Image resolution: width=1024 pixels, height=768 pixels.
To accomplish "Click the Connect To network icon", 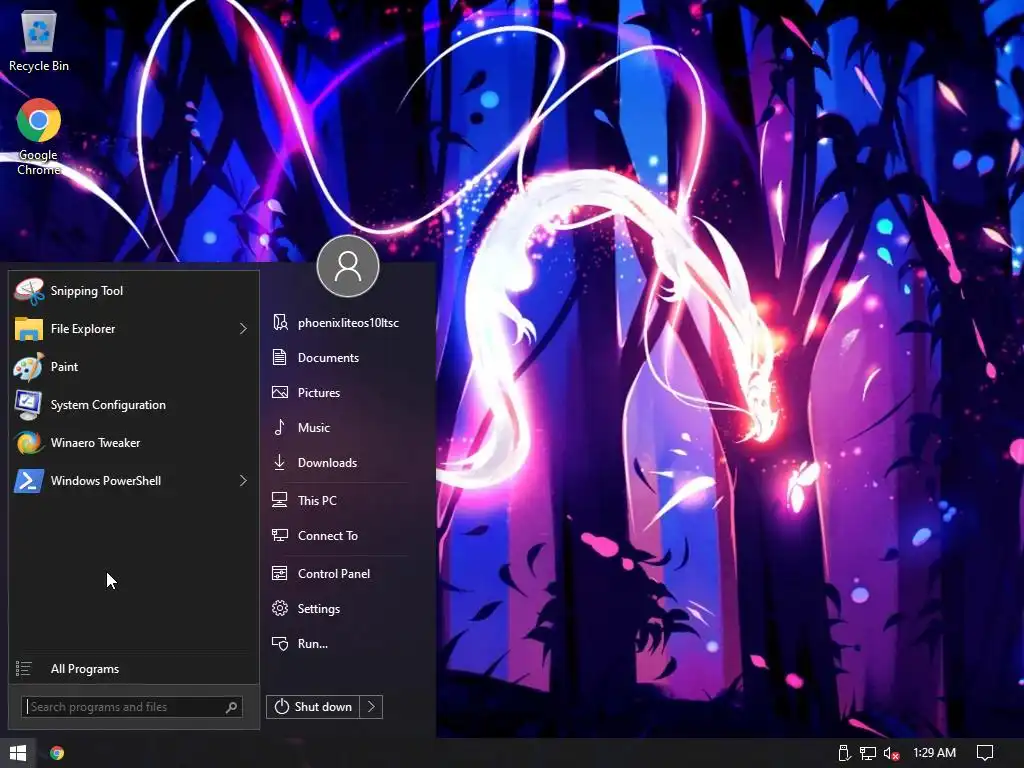I will pyautogui.click(x=280, y=536).
